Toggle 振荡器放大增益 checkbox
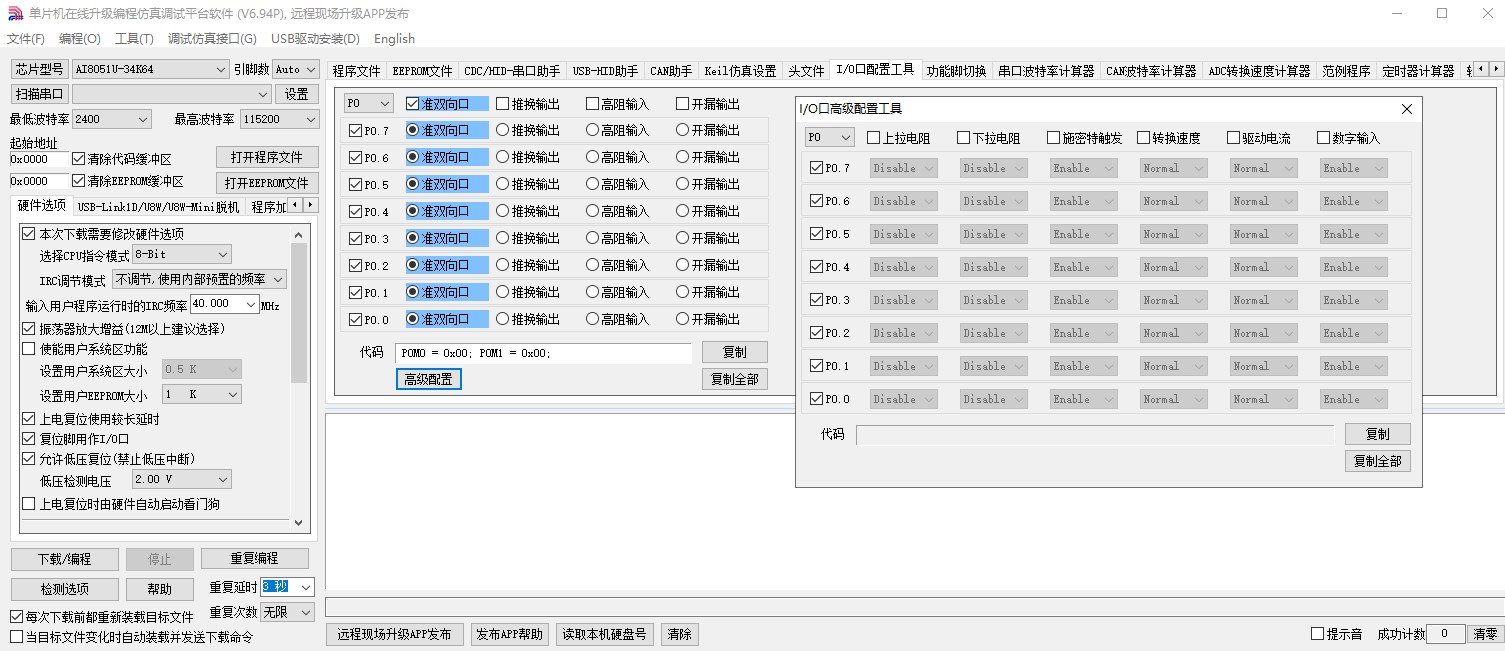This screenshot has width=1505, height=651. 28,329
